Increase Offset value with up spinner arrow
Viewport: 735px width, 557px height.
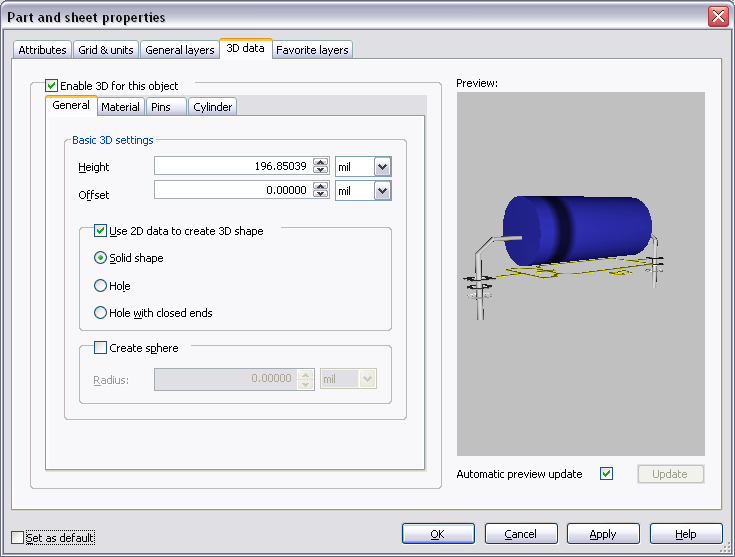[320, 185]
